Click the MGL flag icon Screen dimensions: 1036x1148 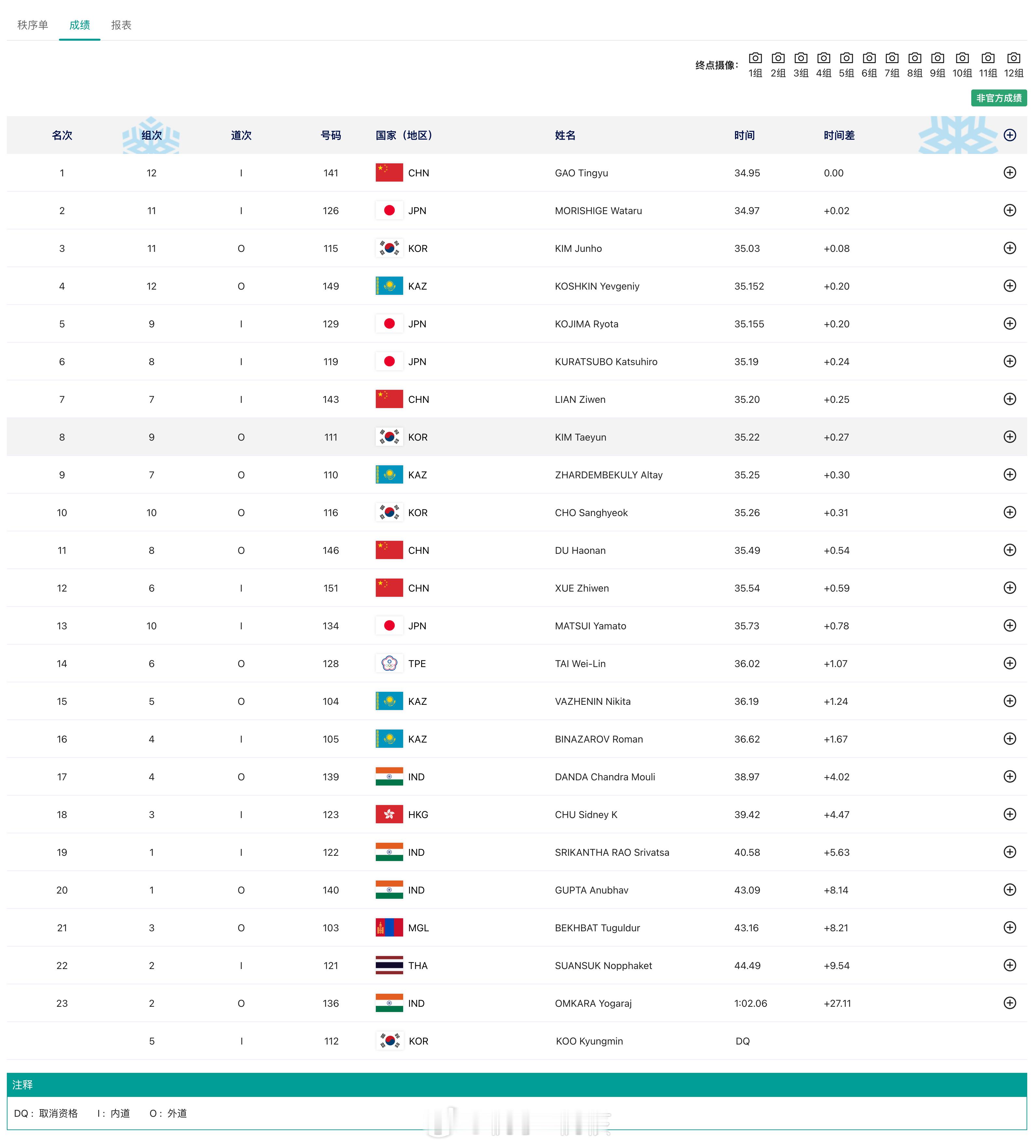pyautogui.click(x=389, y=928)
